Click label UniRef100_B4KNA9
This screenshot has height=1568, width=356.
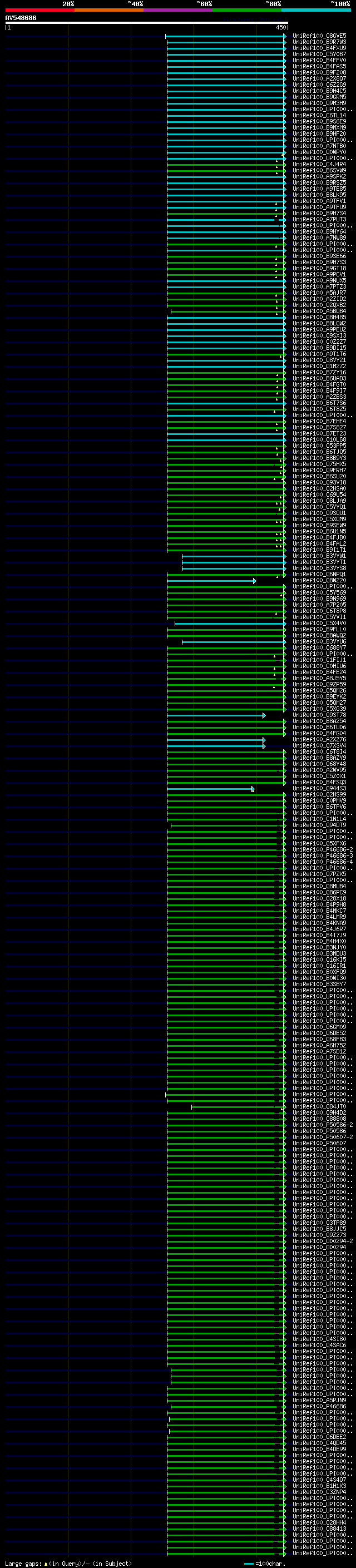tap(319, 923)
